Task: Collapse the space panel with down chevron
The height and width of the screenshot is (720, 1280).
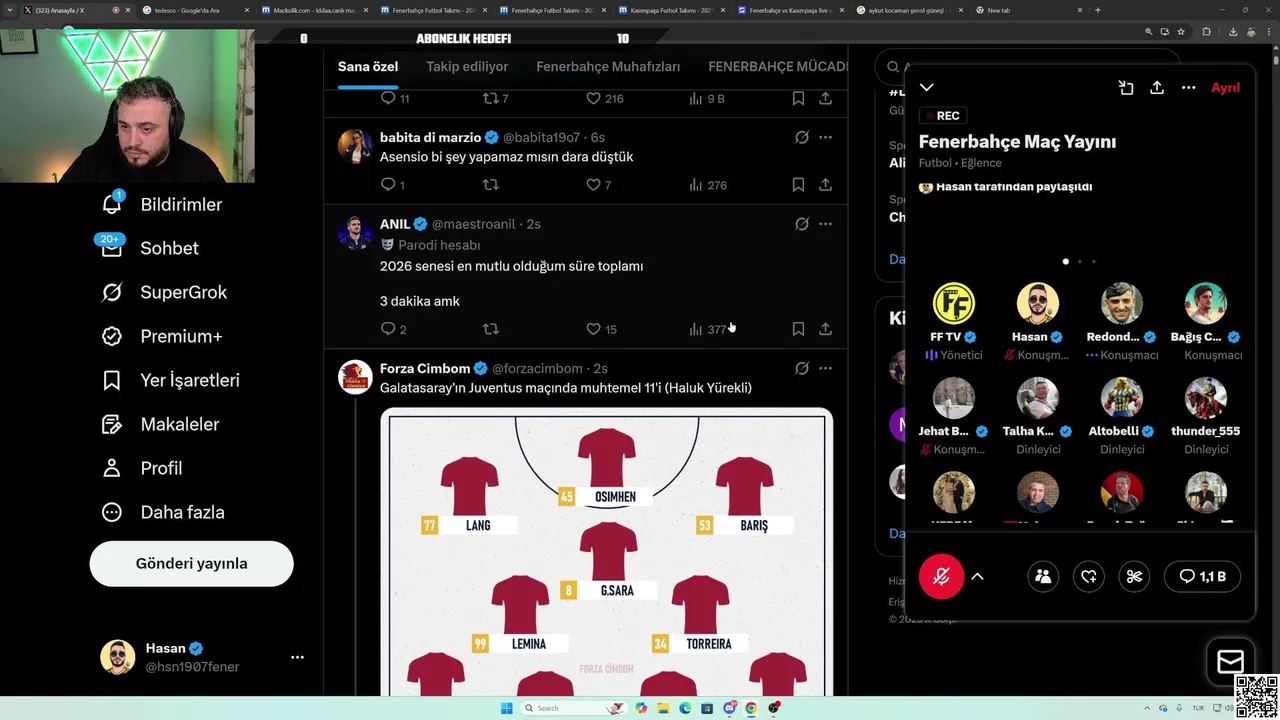Action: tap(927, 88)
